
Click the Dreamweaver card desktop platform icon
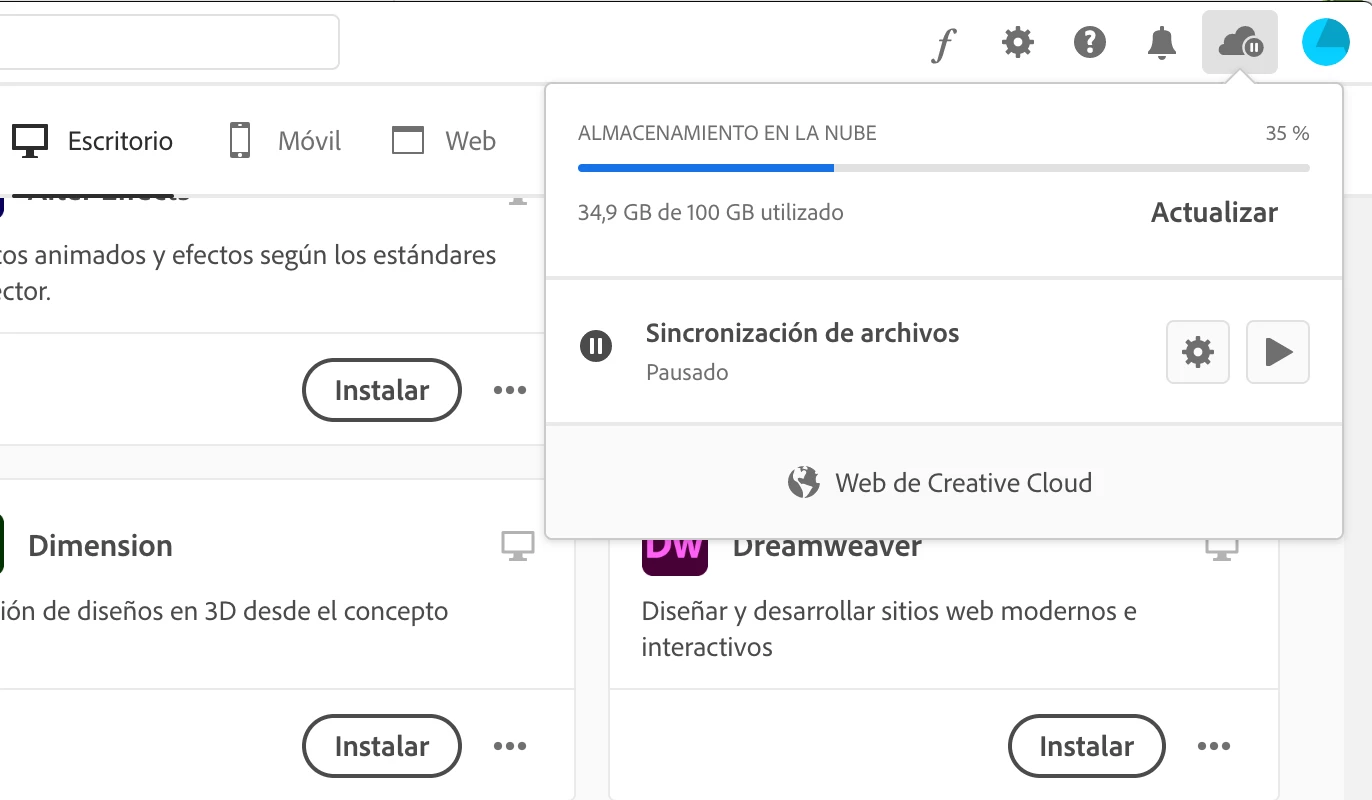point(1222,549)
